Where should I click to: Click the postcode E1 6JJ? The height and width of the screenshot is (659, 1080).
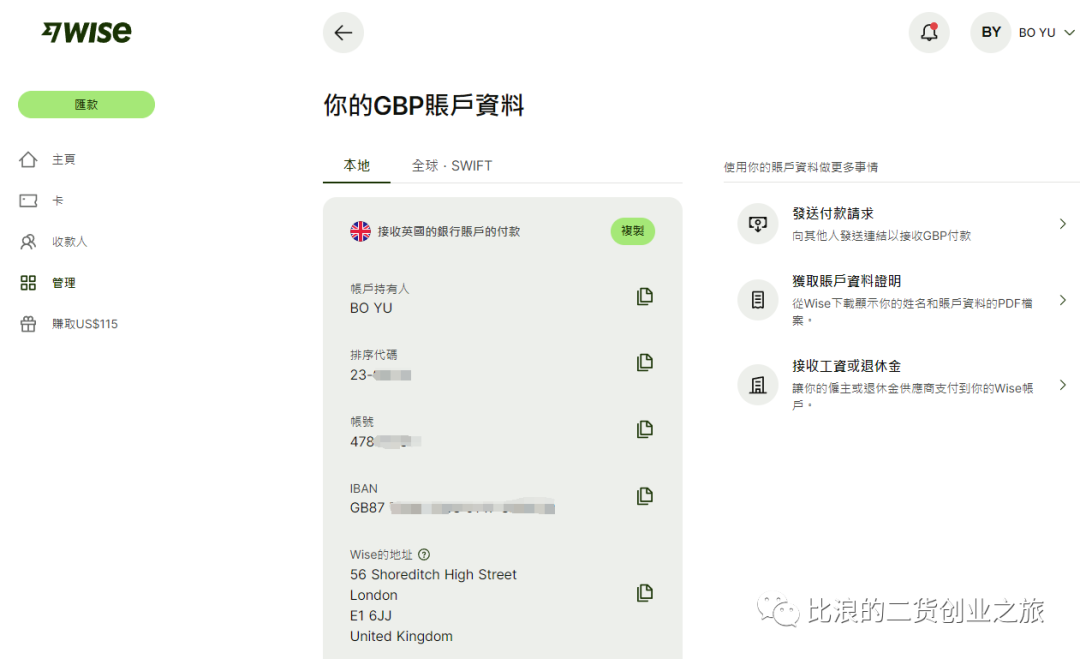pyautogui.click(x=371, y=616)
